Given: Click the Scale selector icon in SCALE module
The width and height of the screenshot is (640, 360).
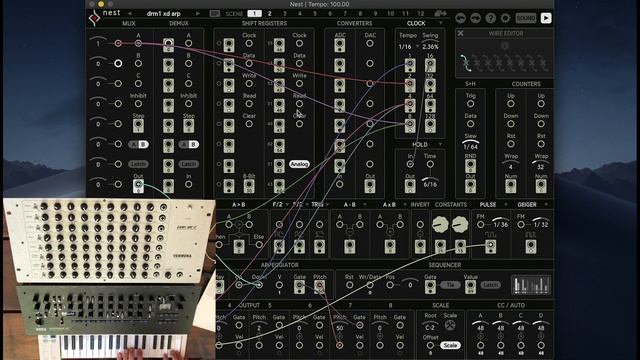Looking at the screenshot, I should click(x=450, y=325).
